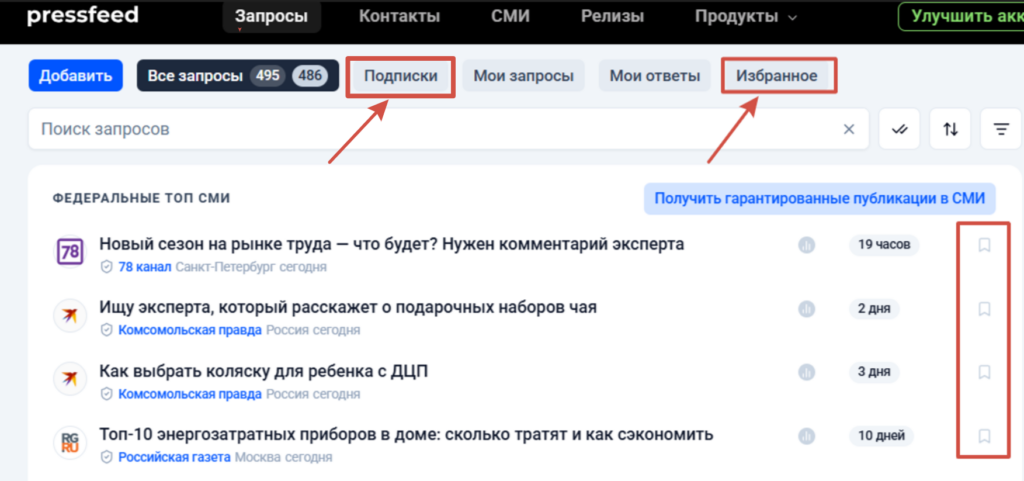Image resolution: width=1024 pixels, height=481 pixels.
Task: Click the Улучшить аккаунт button
Action: tap(961, 16)
